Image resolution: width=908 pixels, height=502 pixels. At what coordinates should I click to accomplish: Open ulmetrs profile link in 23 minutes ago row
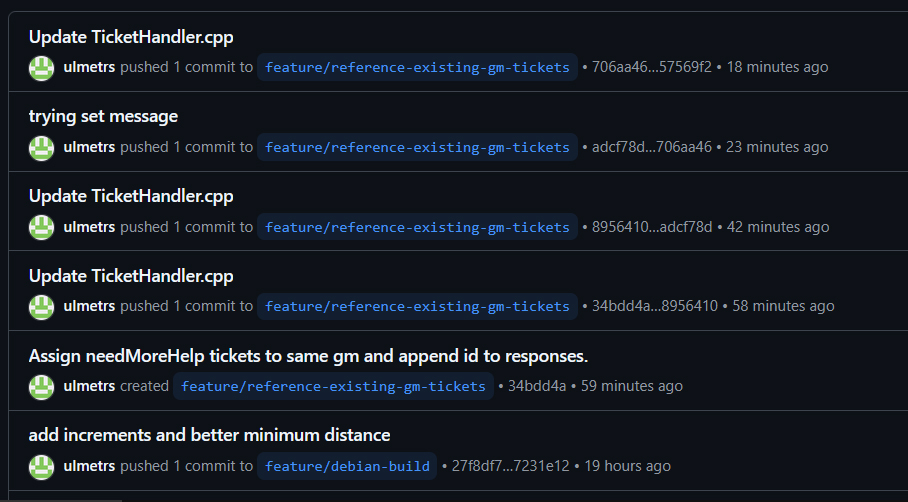[89, 147]
